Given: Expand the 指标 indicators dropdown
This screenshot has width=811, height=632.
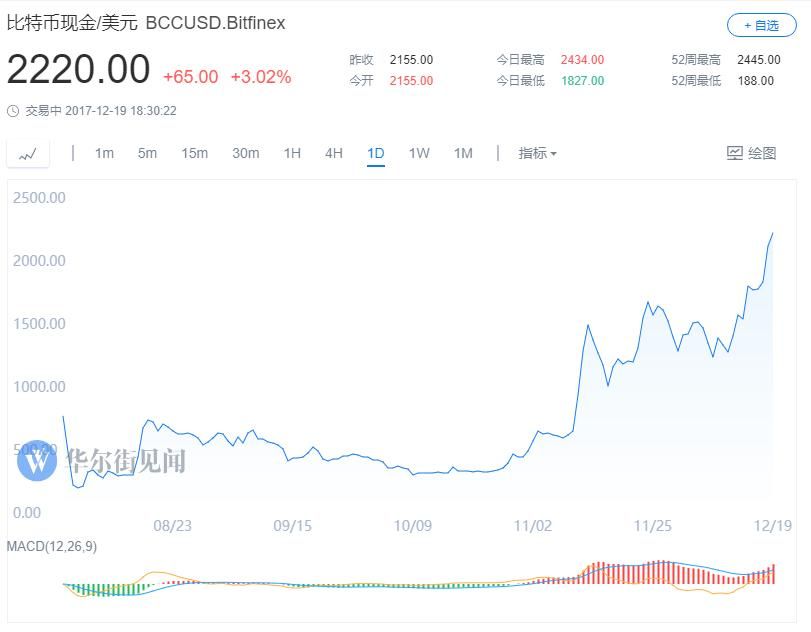Looking at the screenshot, I should pos(537,153).
